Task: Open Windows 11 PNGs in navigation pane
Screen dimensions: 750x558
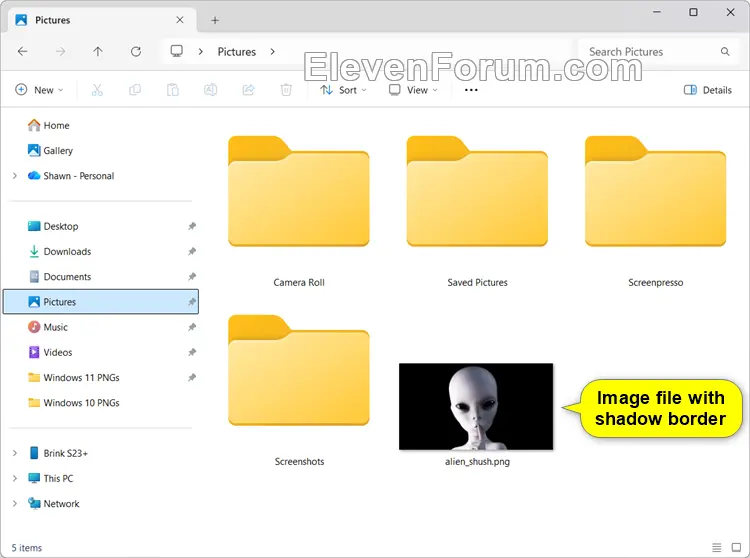Action: pyautogui.click(x=74, y=378)
